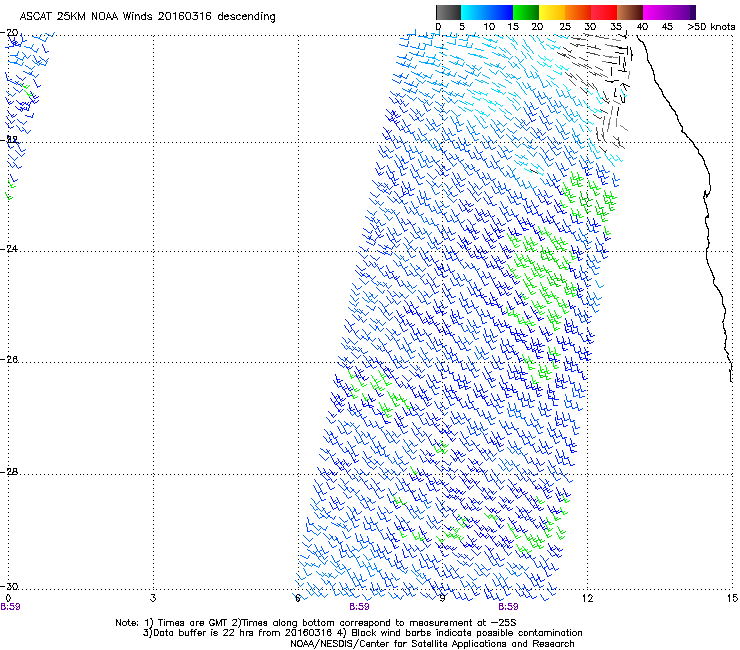
Task: Click the 'Note: 1) Times are GMT' footnote line
Action: 316,623
